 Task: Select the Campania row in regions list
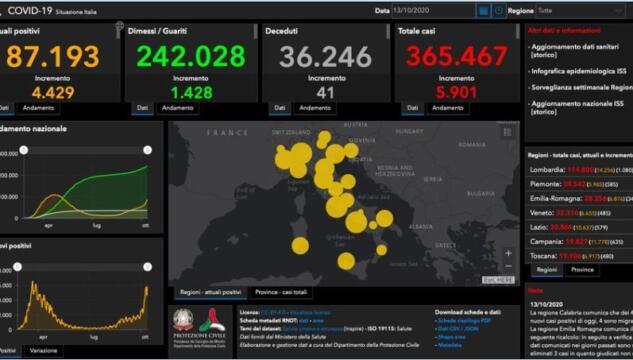click(x=581, y=242)
